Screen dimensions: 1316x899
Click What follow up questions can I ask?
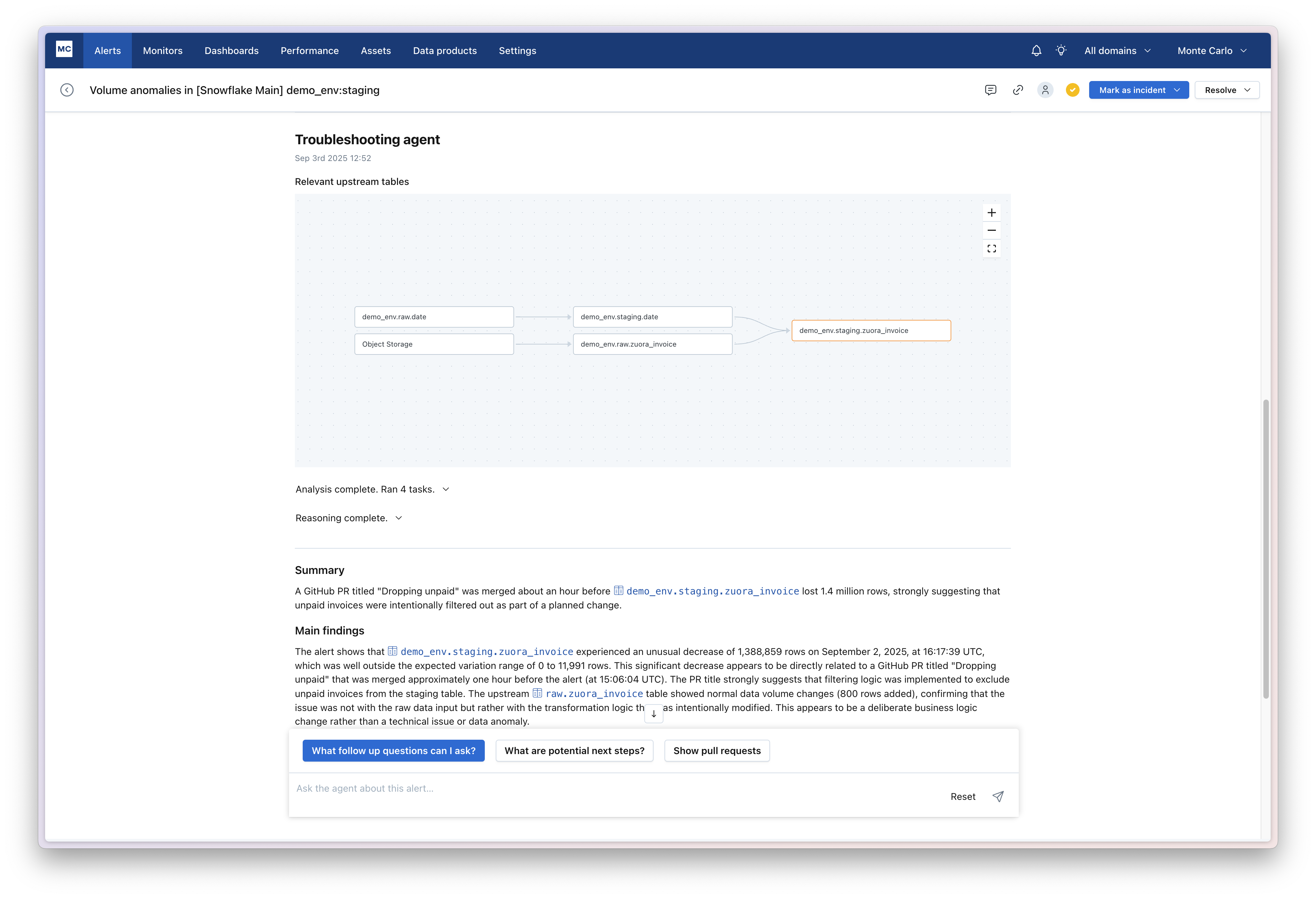[393, 750]
